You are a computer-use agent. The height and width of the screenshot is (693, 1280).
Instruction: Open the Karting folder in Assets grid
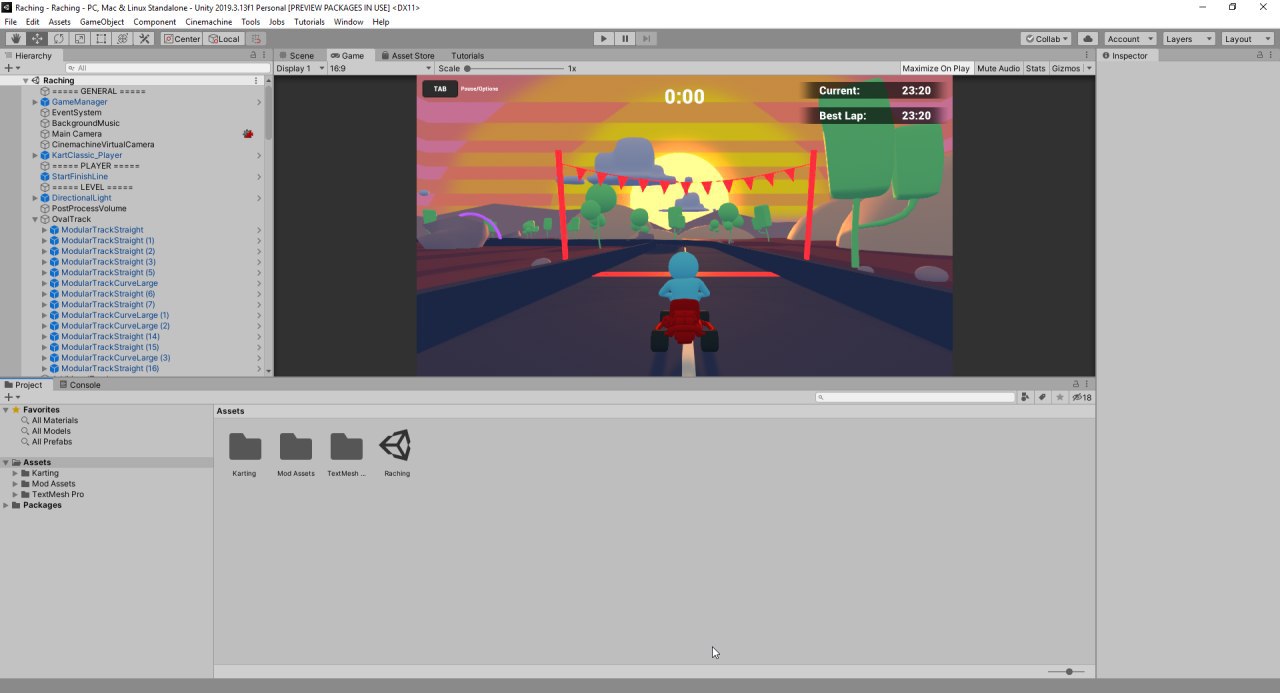pyautogui.click(x=244, y=446)
